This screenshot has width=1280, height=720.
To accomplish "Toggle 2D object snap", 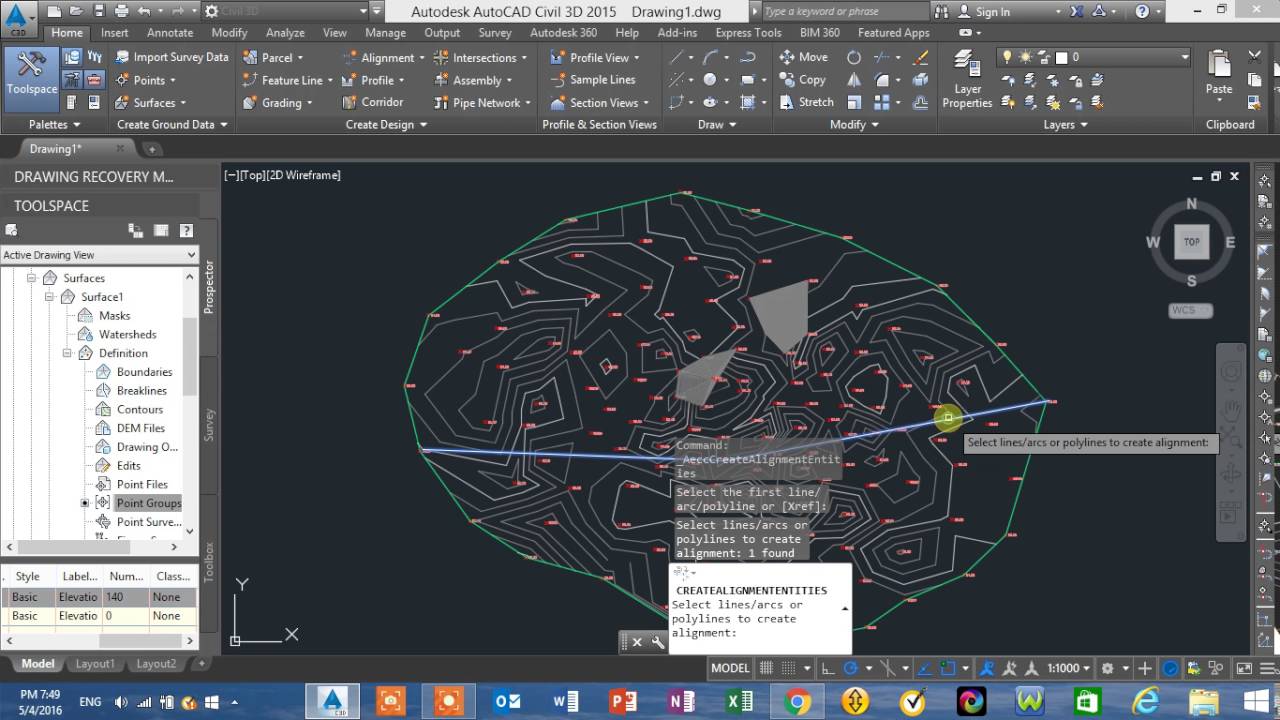I will pos(948,668).
